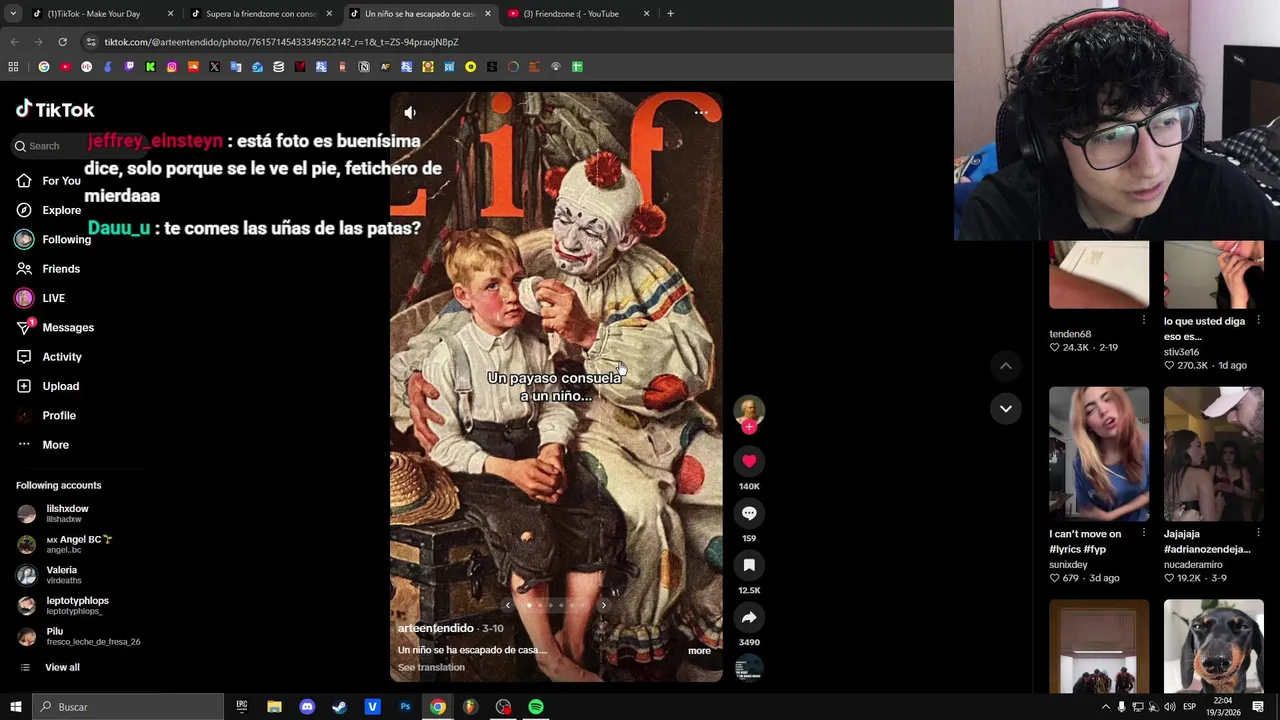The height and width of the screenshot is (720, 1280).
Task: Open options for the tenden68 video
Action: tap(1144, 320)
